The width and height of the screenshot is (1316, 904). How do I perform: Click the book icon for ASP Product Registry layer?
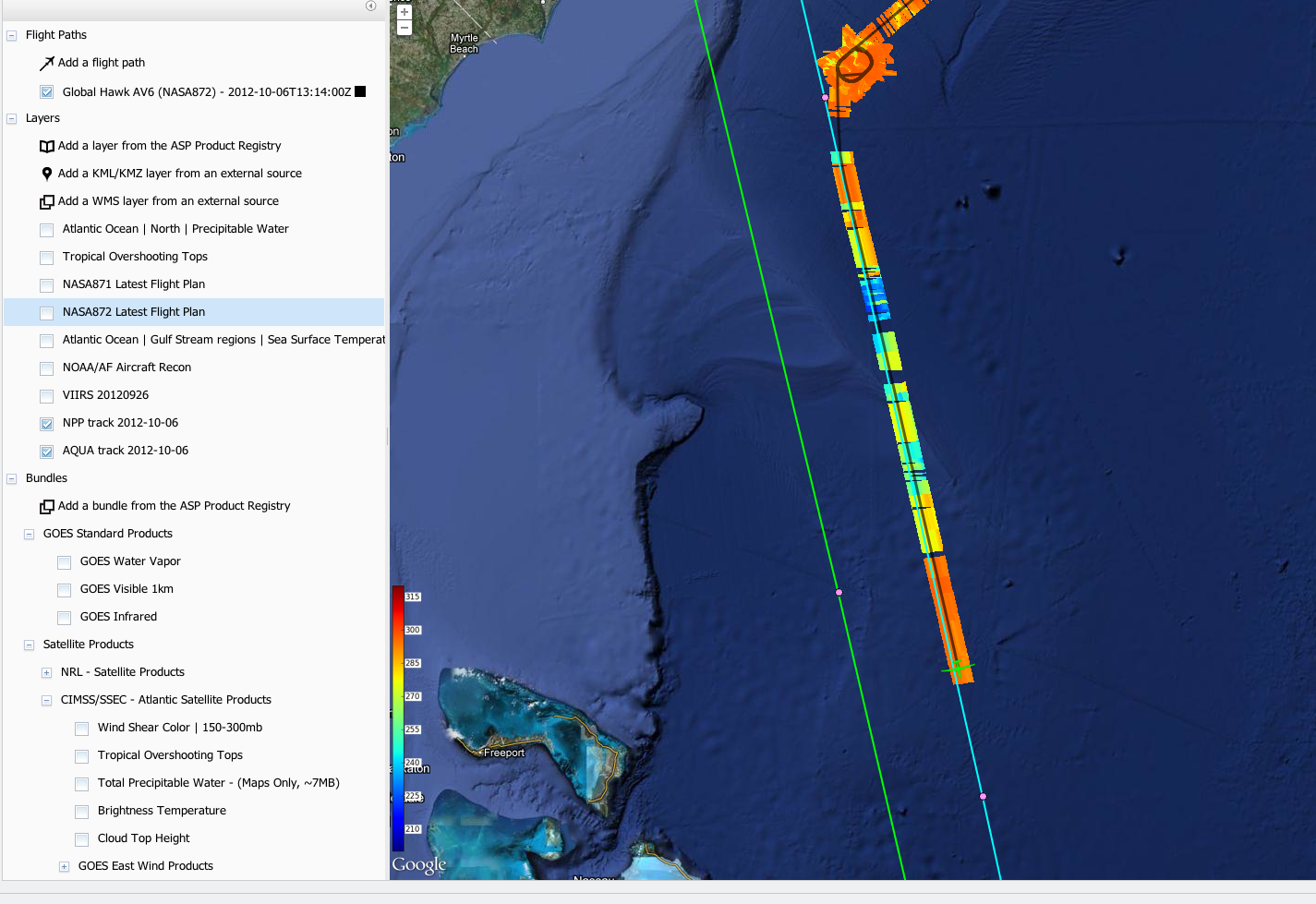tap(47, 146)
